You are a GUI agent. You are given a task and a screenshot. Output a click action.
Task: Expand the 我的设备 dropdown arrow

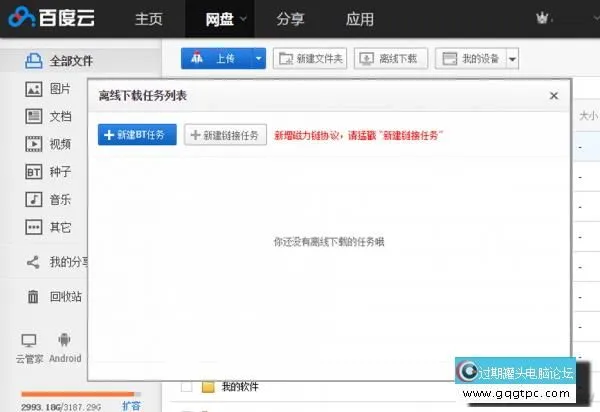click(x=512, y=59)
